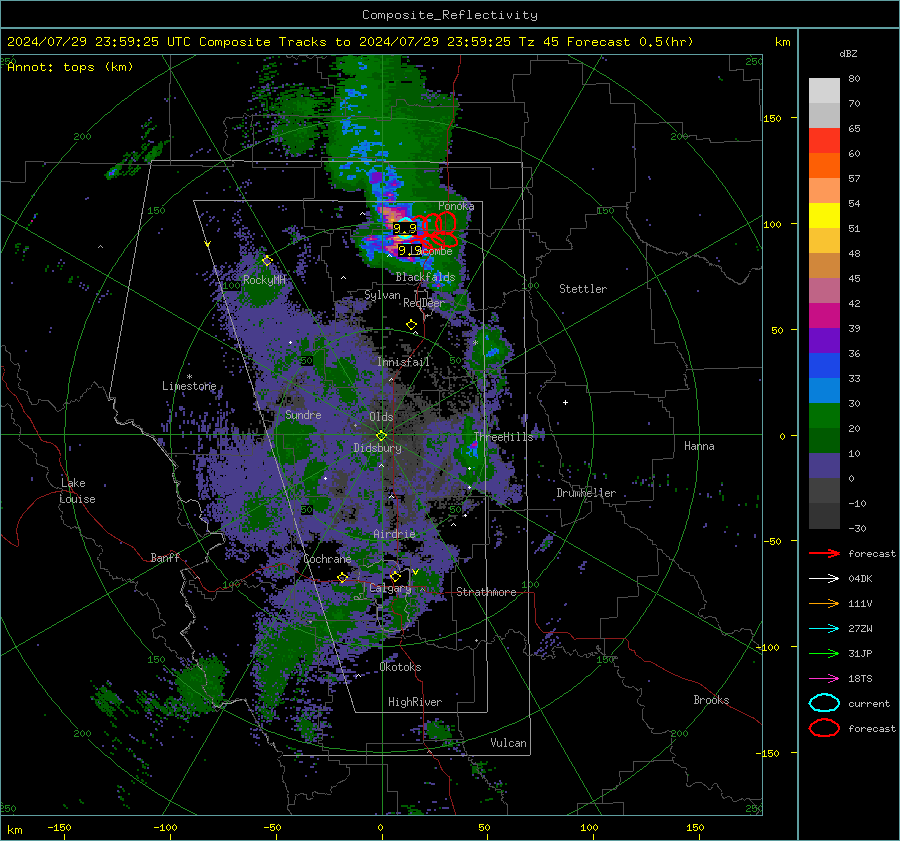Click the Calgary city label
This screenshot has width=900, height=841.
(x=390, y=588)
